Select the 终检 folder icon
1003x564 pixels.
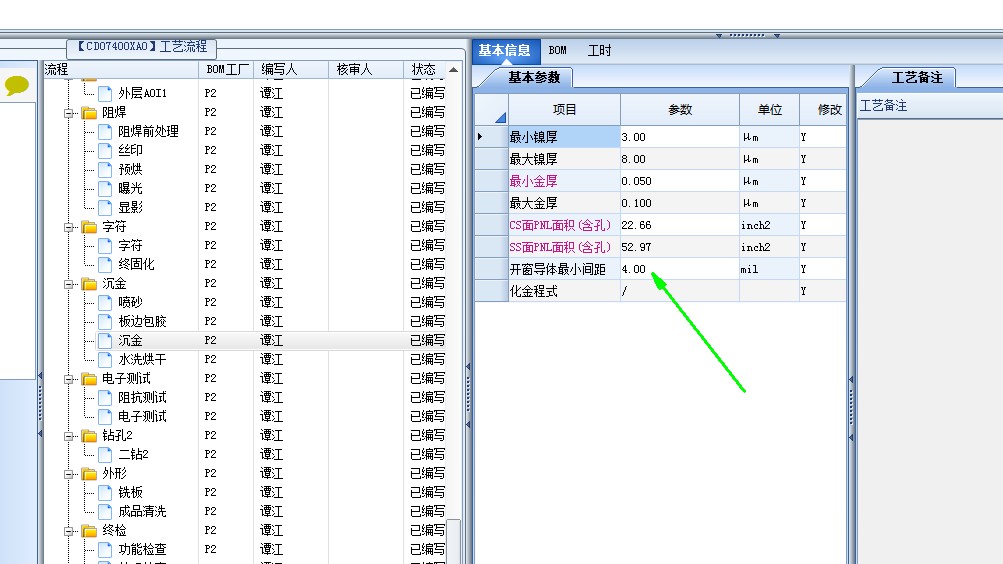90,531
